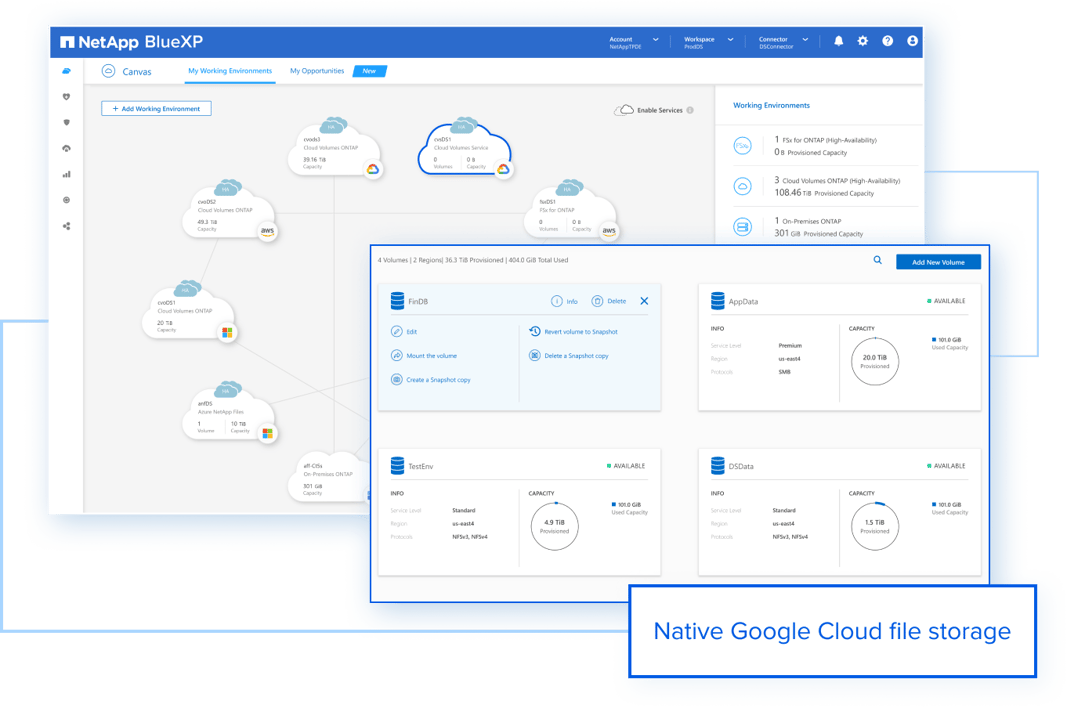Click the Add New Volume button
This screenshot has height=708, width=1067.
click(x=938, y=262)
